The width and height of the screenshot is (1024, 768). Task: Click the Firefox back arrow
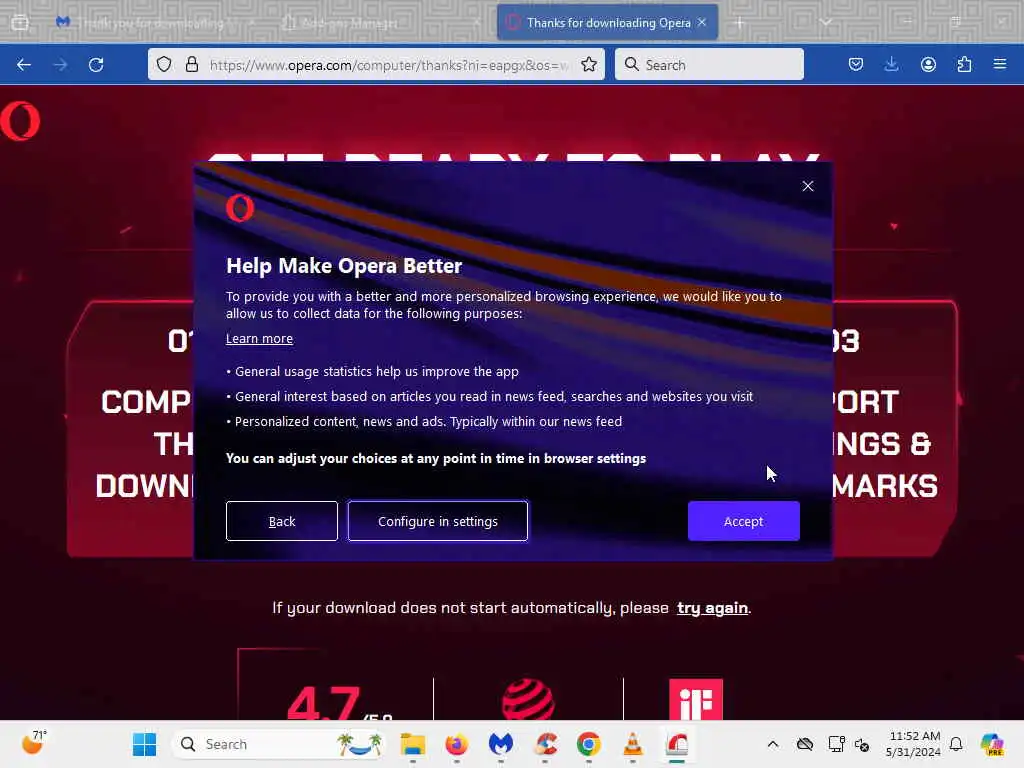(x=24, y=65)
